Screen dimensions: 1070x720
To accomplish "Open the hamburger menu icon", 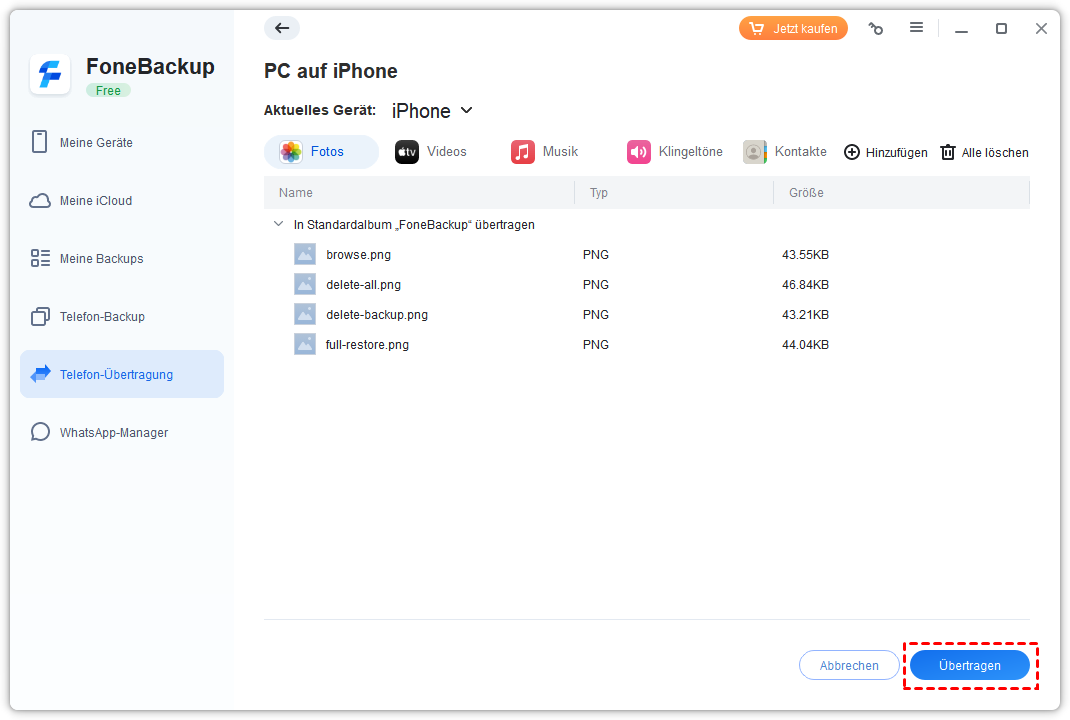I will [916, 28].
